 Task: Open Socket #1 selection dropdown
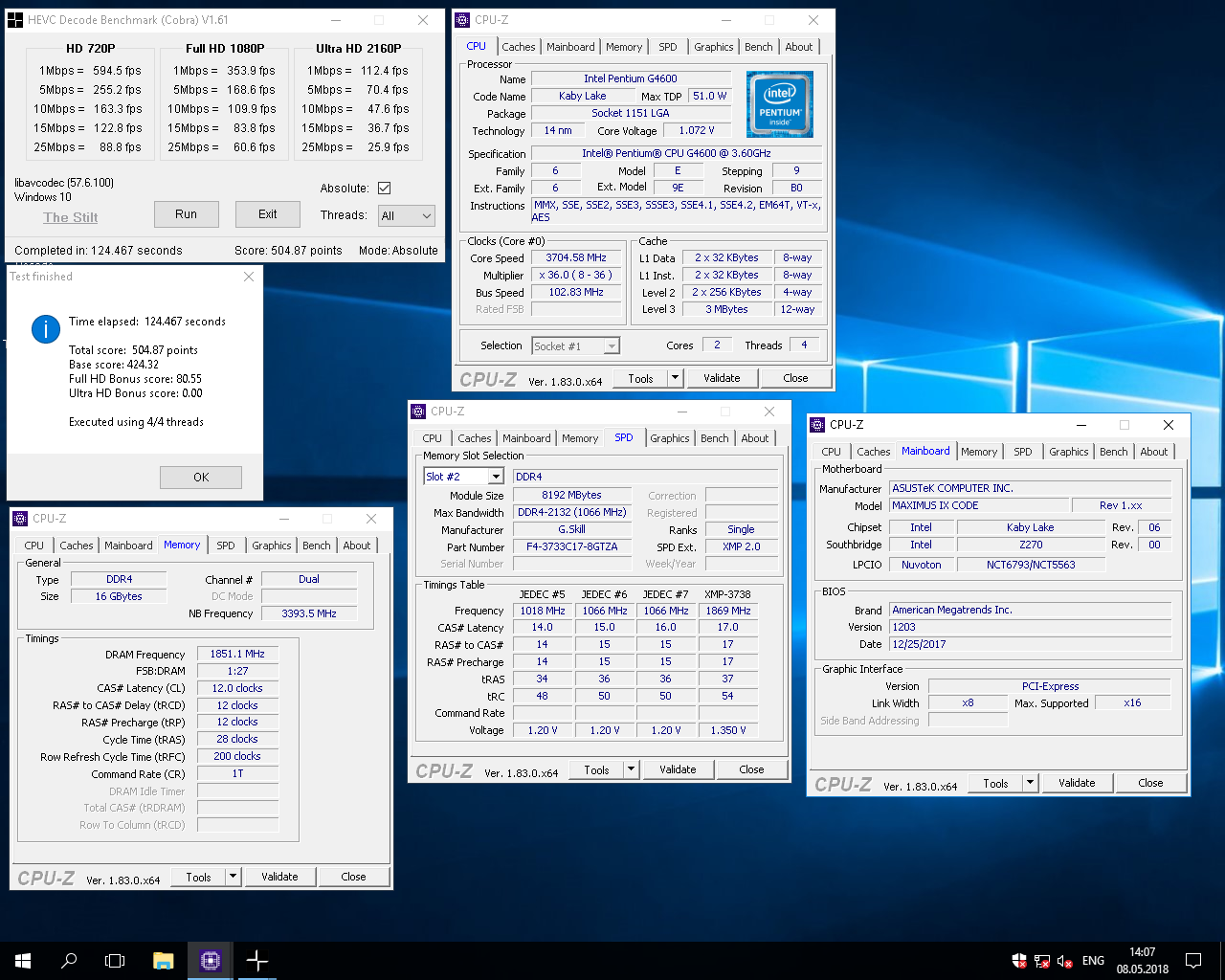(576, 346)
